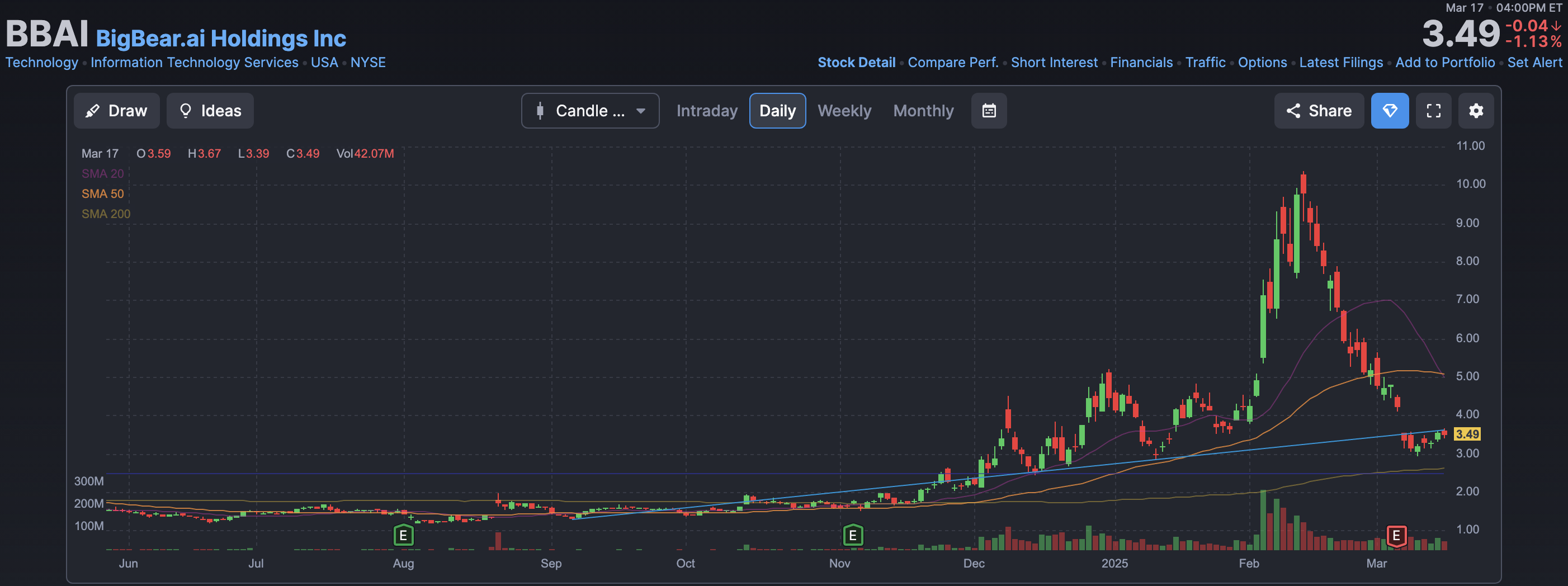Image resolution: width=1568 pixels, height=586 pixels.
Task: Click the BBAI ticker symbol
Action: [47, 34]
